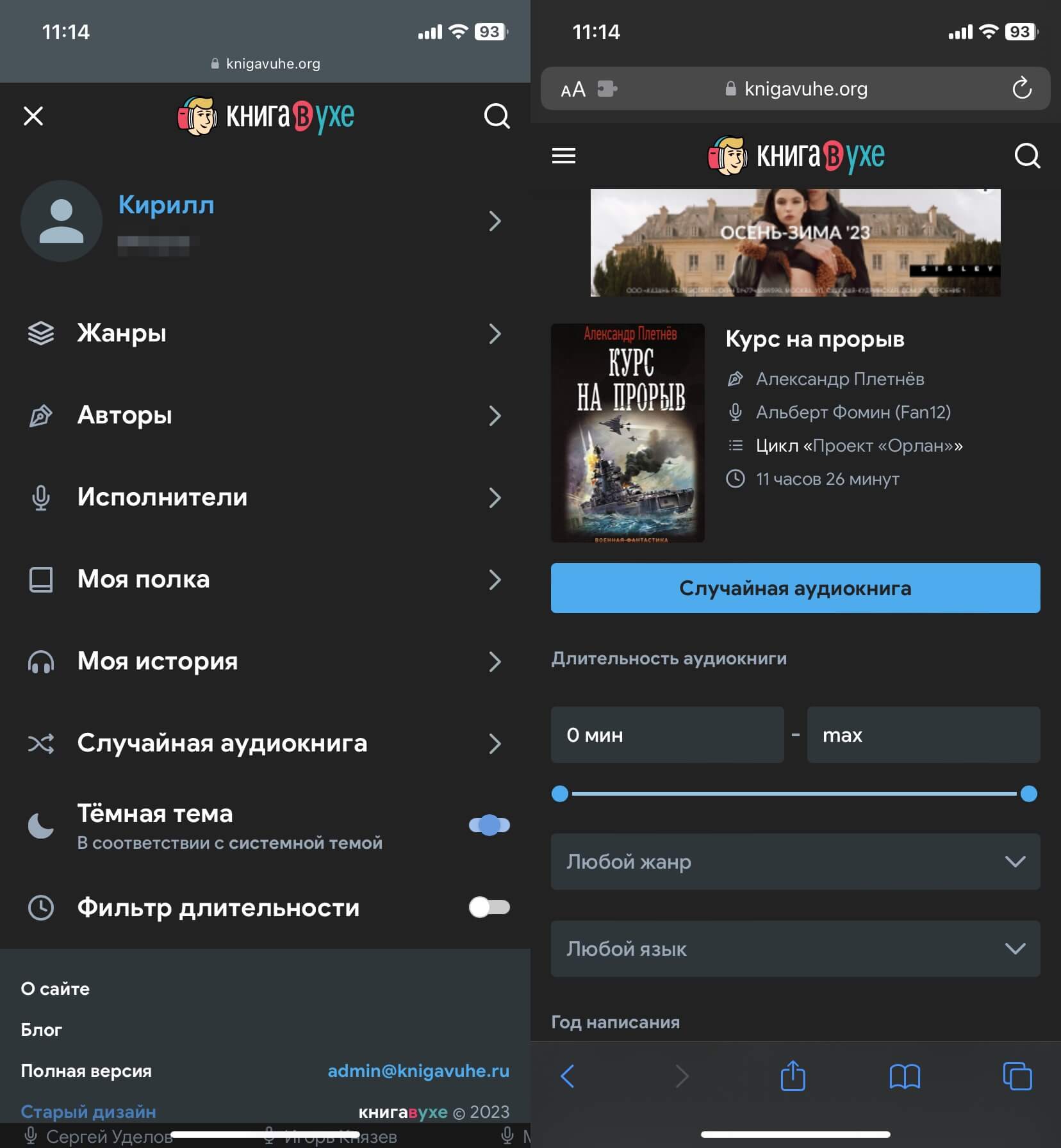Tap the Safari back arrow
Screen dimensions: 1061x1148
(568, 1076)
